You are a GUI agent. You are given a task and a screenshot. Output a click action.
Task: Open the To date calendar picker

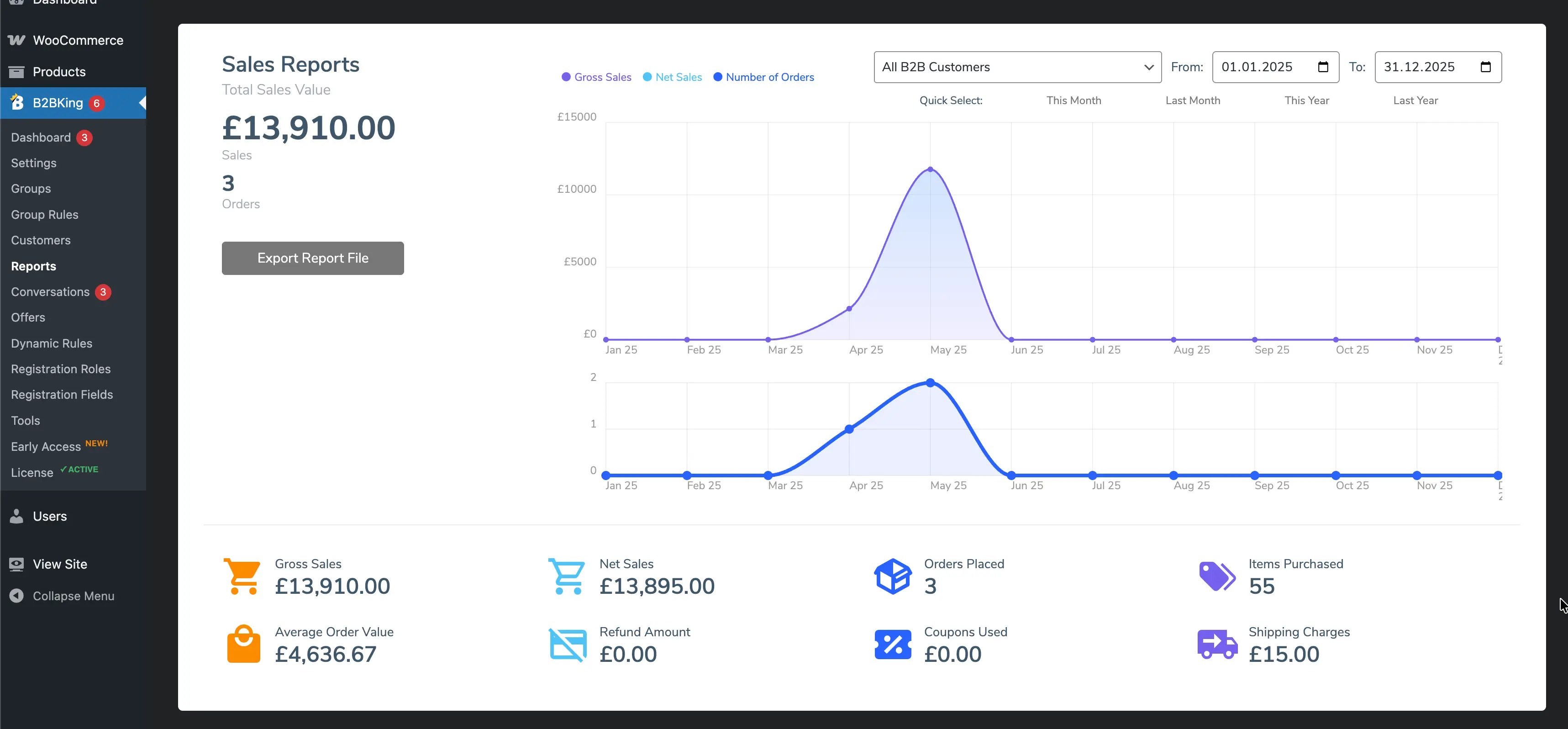click(1485, 67)
